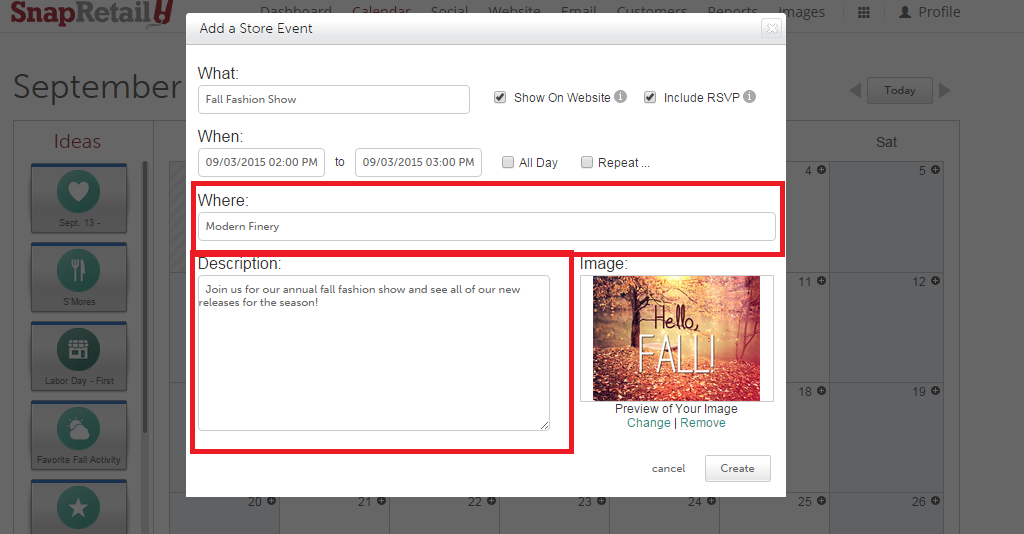
Task: Add event on day 24 plus icon
Action: point(711,501)
